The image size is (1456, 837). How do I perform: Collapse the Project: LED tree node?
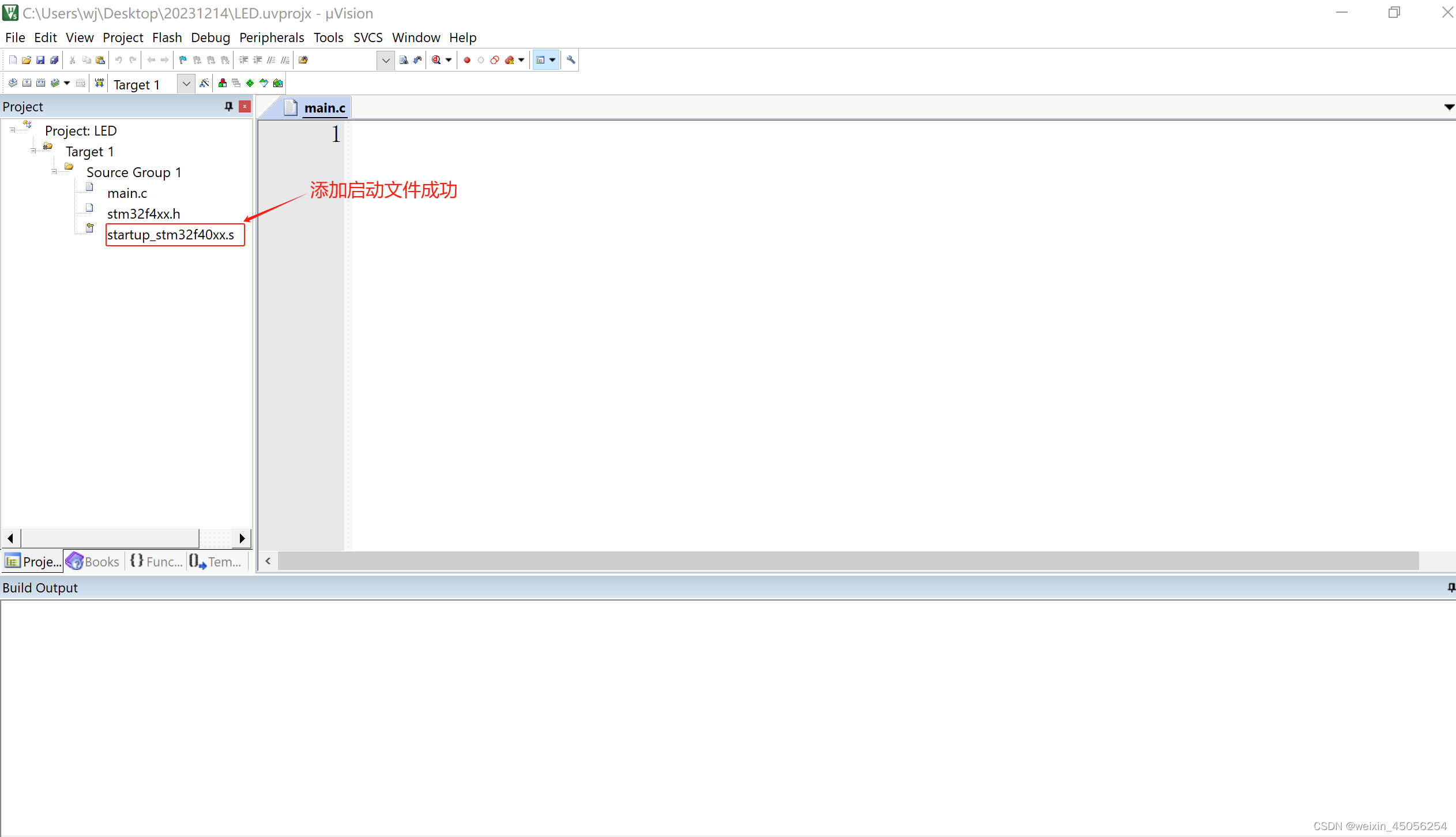point(12,130)
